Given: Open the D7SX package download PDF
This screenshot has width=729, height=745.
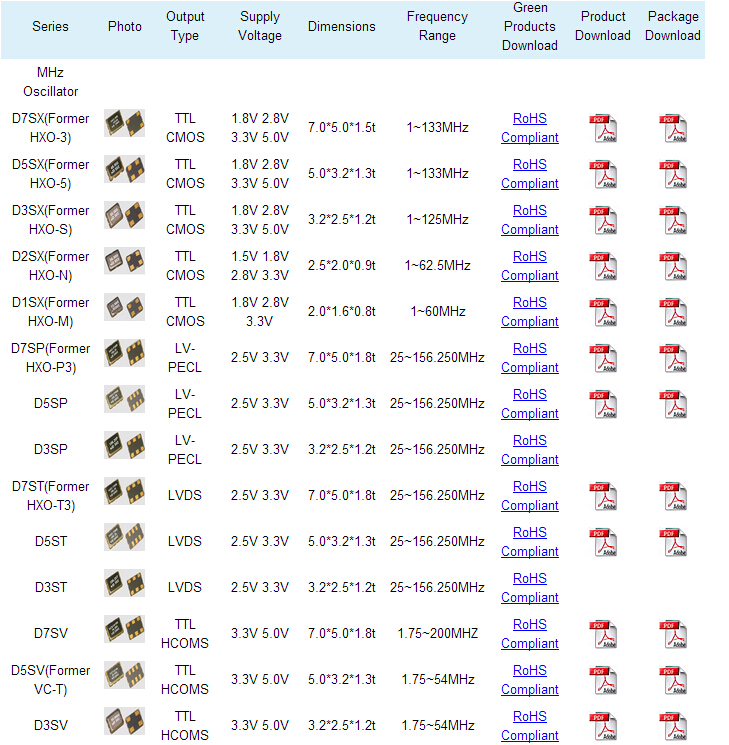Looking at the screenshot, I should (x=672, y=128).
